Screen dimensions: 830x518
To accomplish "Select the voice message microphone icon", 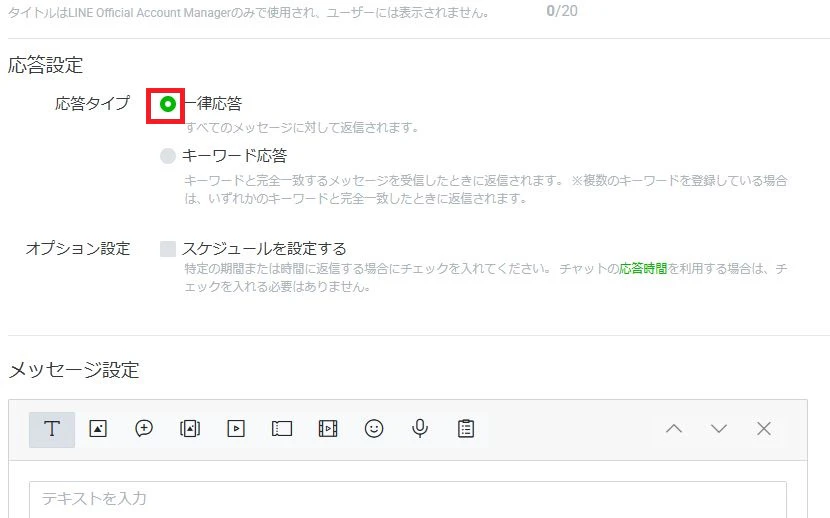I will 420,429.
